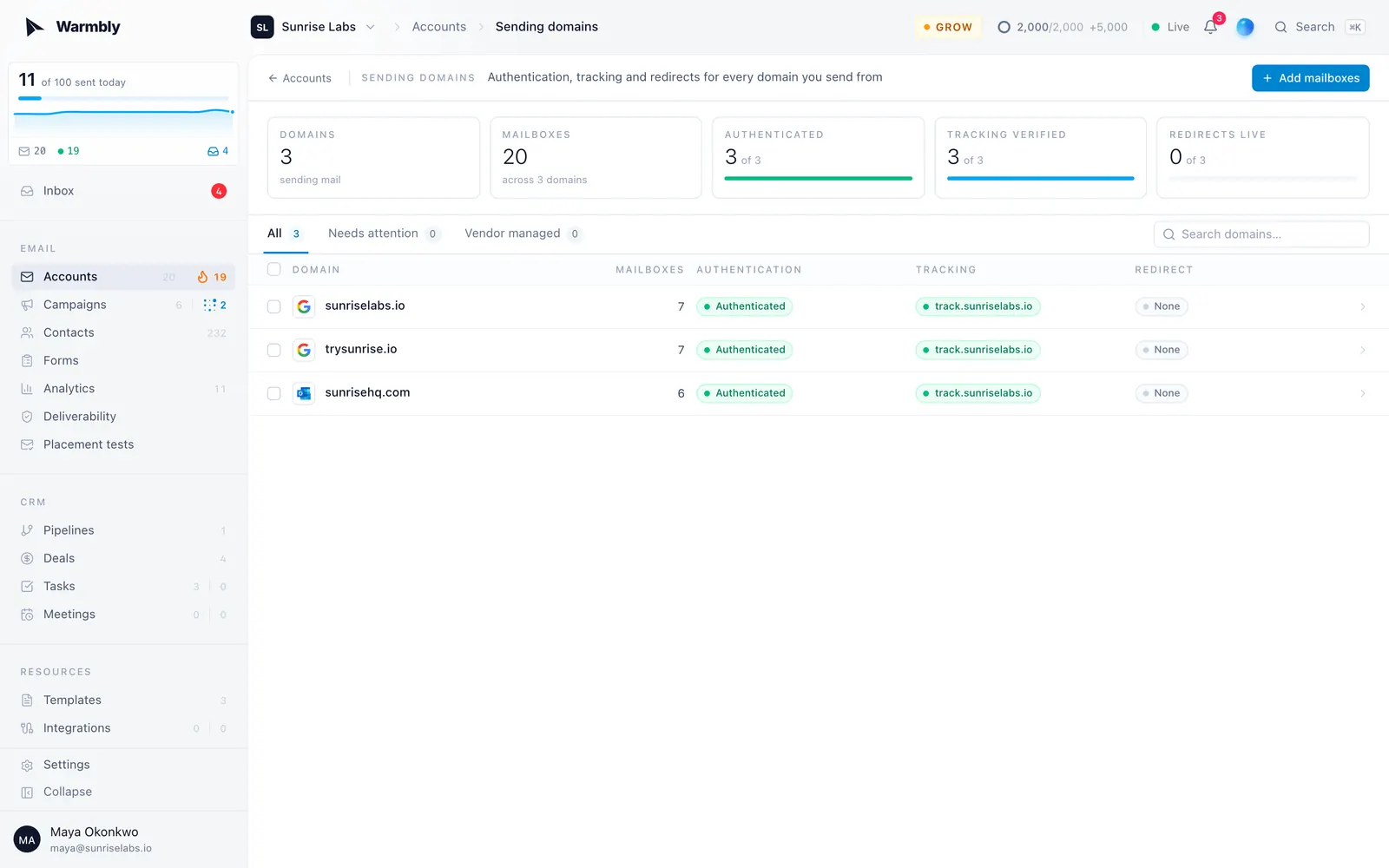Viewport: 1389px width, 868px height.
Task: Open Deliverability sidebar item
Action: 123,417
